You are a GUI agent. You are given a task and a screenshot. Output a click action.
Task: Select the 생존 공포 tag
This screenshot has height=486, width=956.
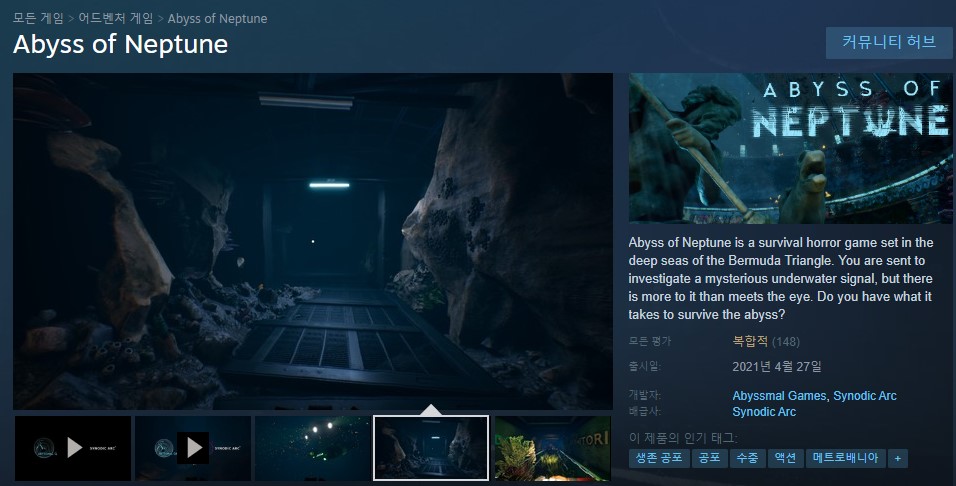pyautogui.click(x=659, y=458)
